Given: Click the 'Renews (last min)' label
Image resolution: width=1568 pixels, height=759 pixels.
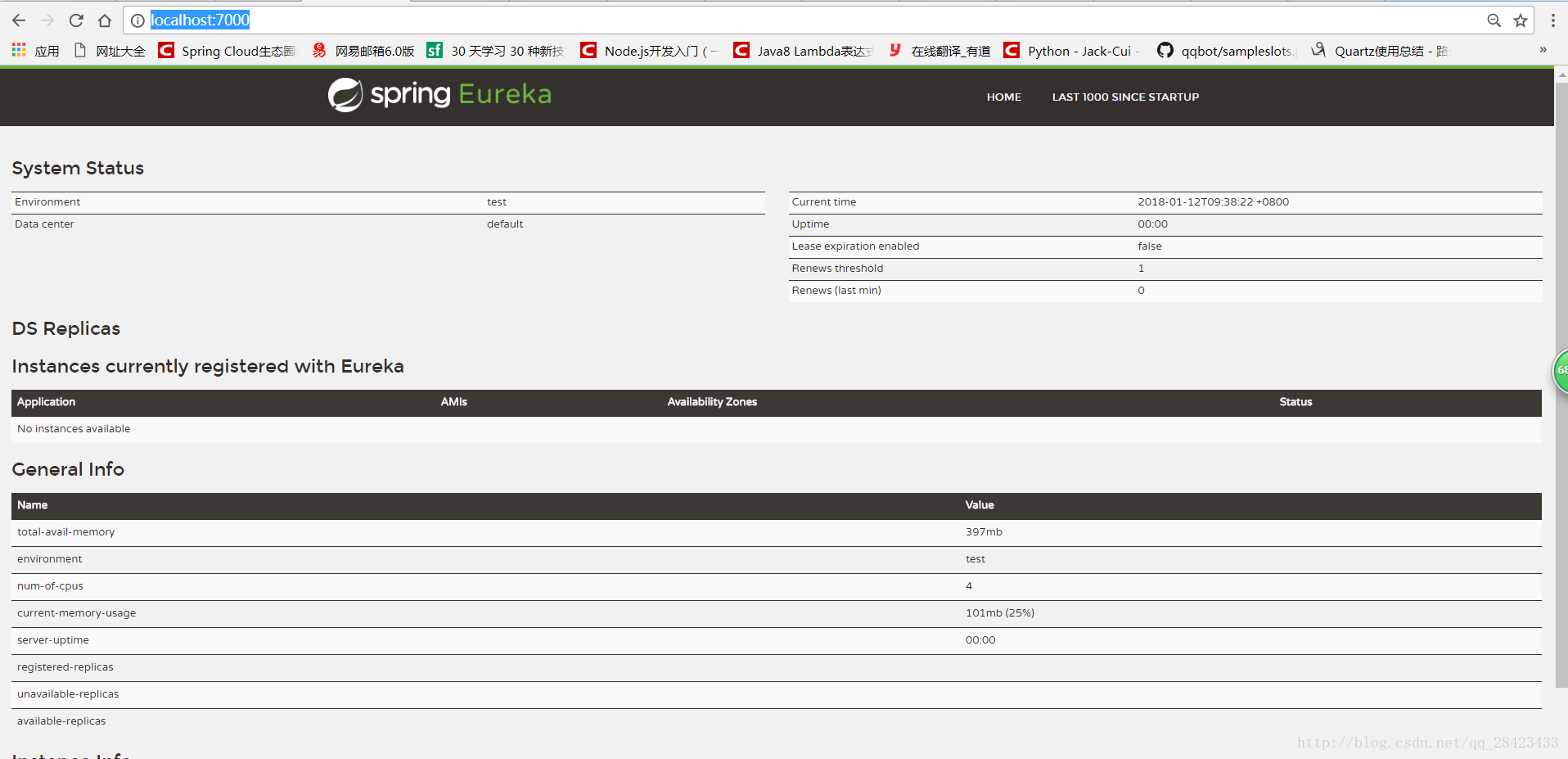Looking at the screenshot, I should coord(836,291).
